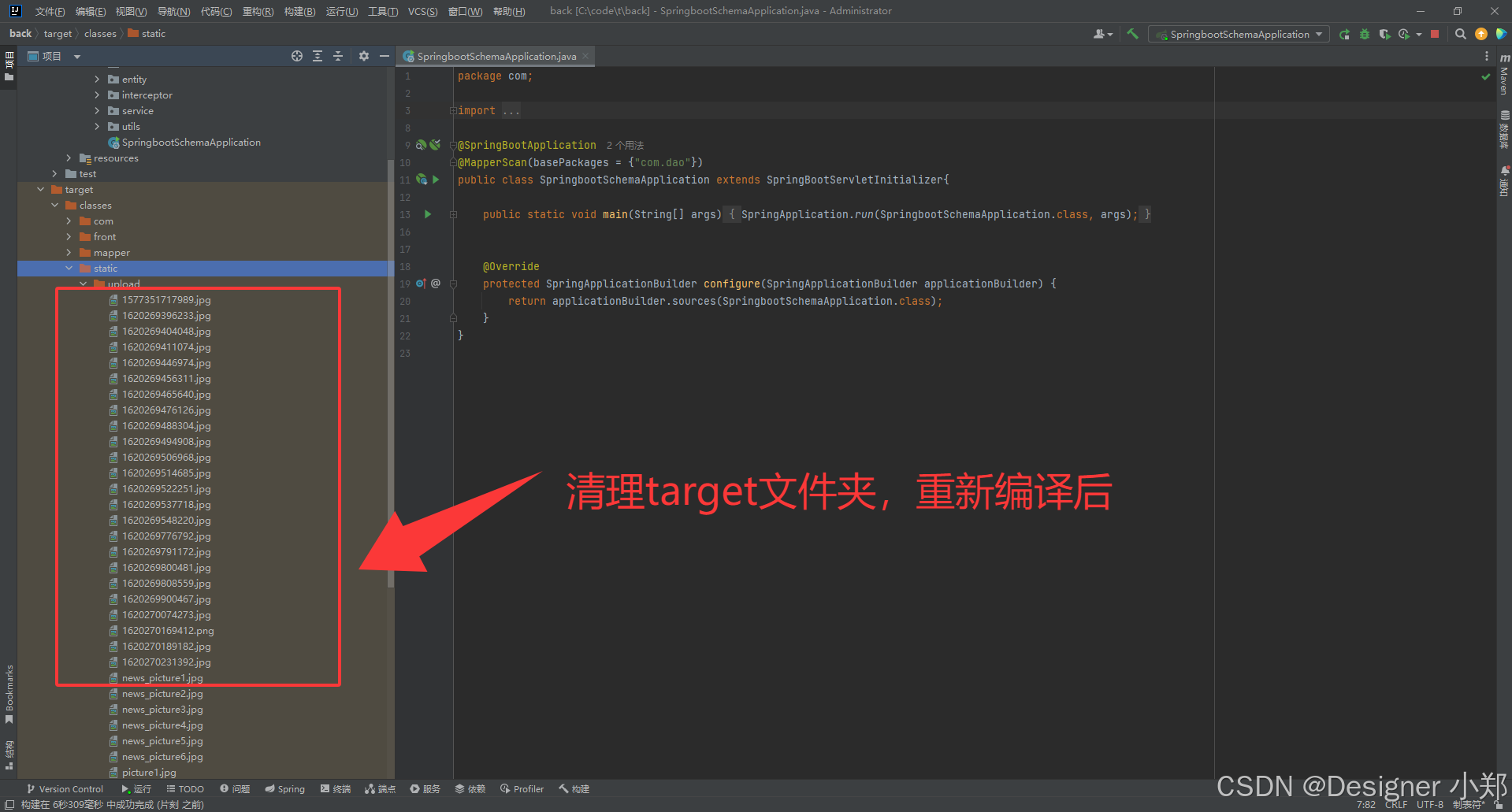Select file 1577351717989.jpg in upload folder

pos(166,300)
